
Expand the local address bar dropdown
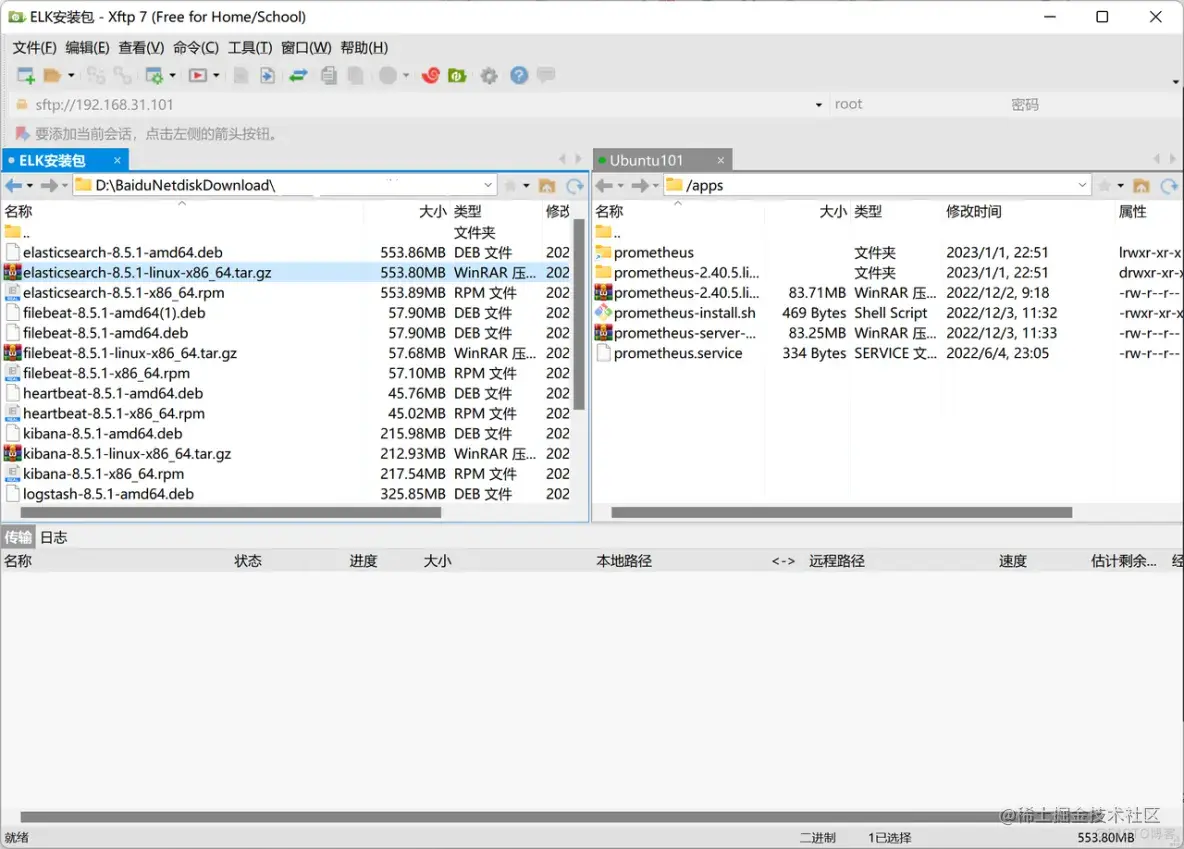tap(490, 184)
